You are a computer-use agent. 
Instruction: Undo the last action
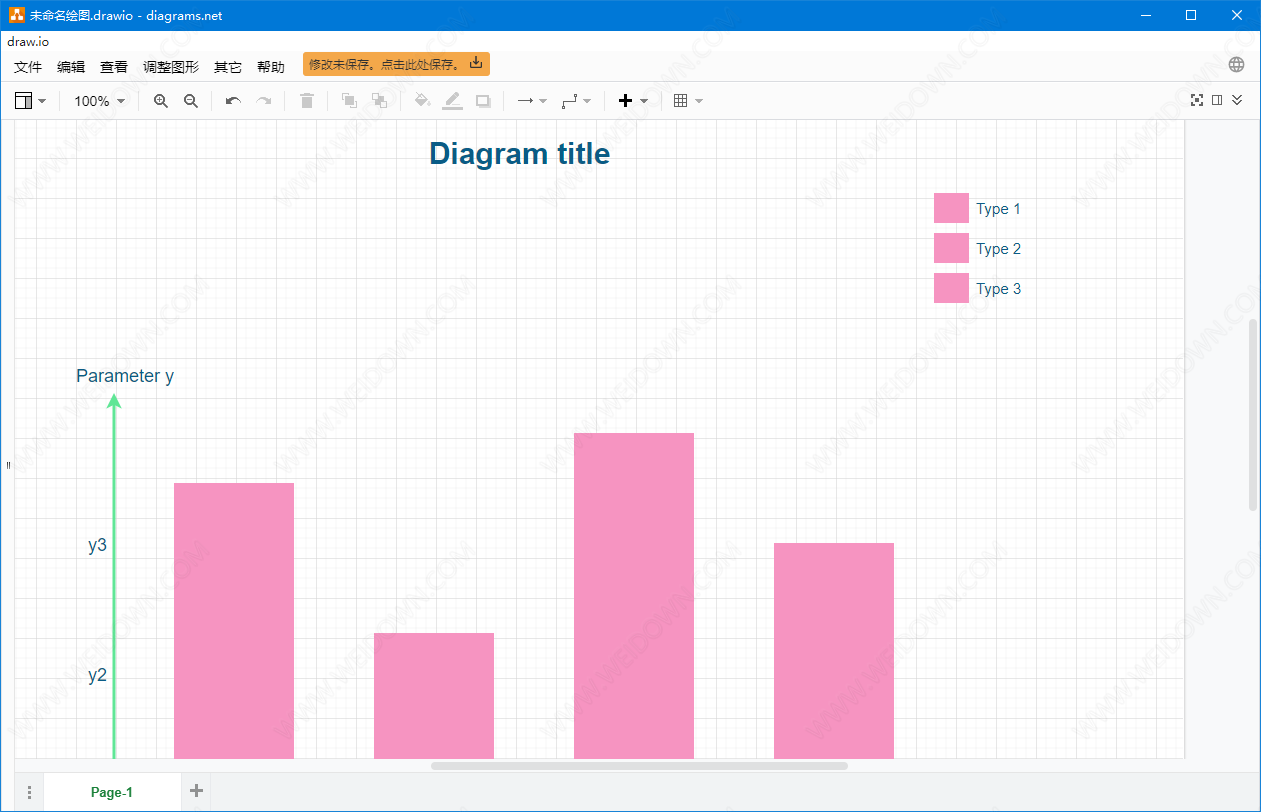(233, 101)
